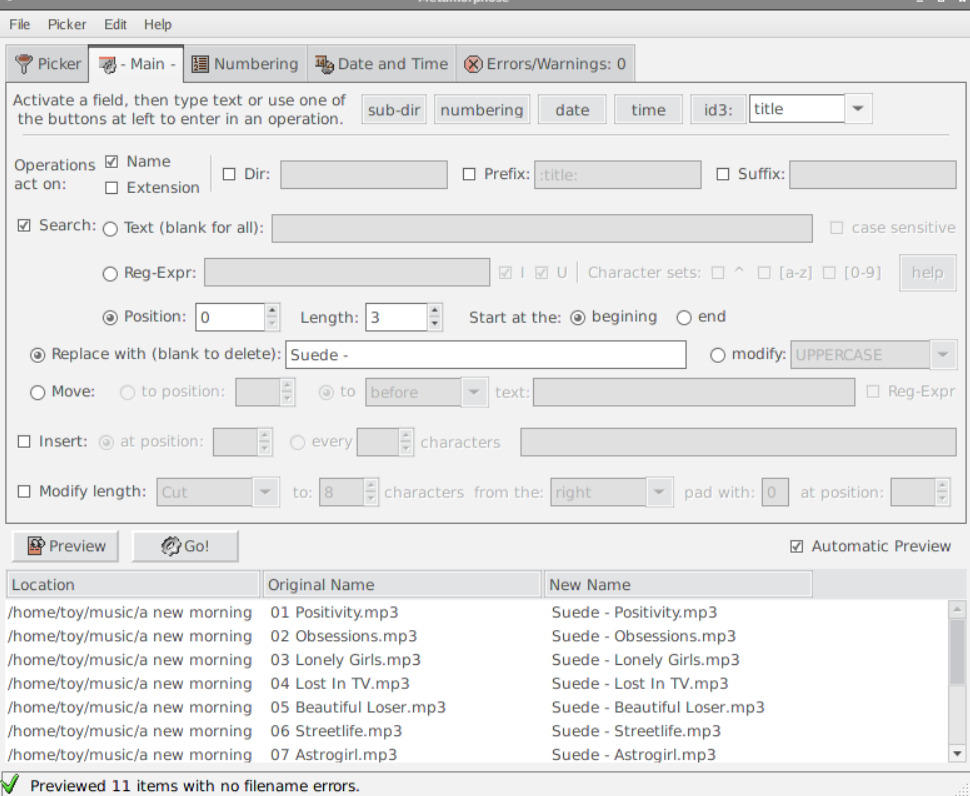This screenshot has height=796, width=970.
Task: Open the Help menu
Action: point(158,24)
